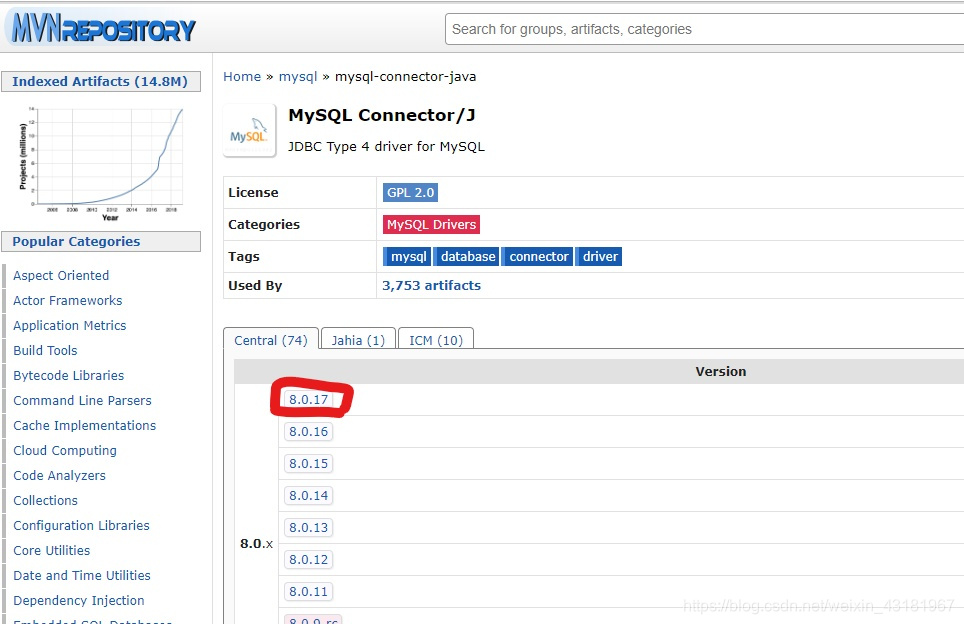
Task: Click the Popular Categories heading
Action: [x=100, y=242]
